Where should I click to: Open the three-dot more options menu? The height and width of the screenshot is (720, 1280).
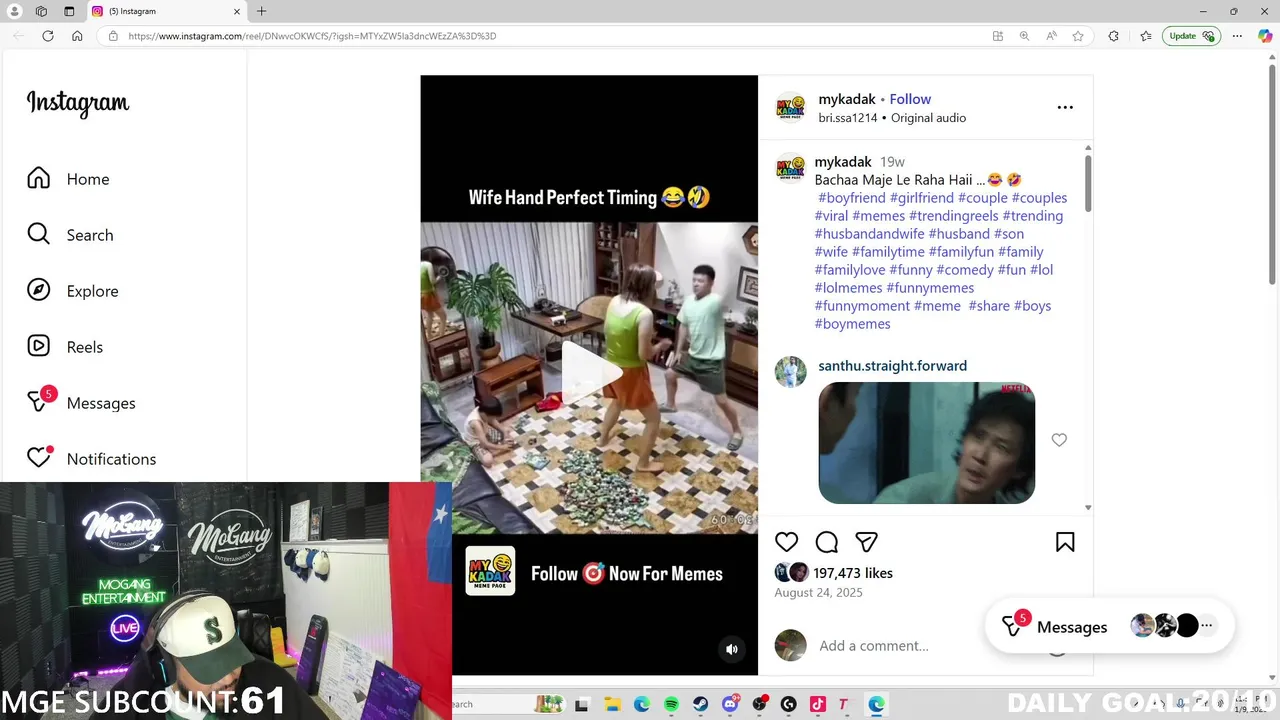1065,107
